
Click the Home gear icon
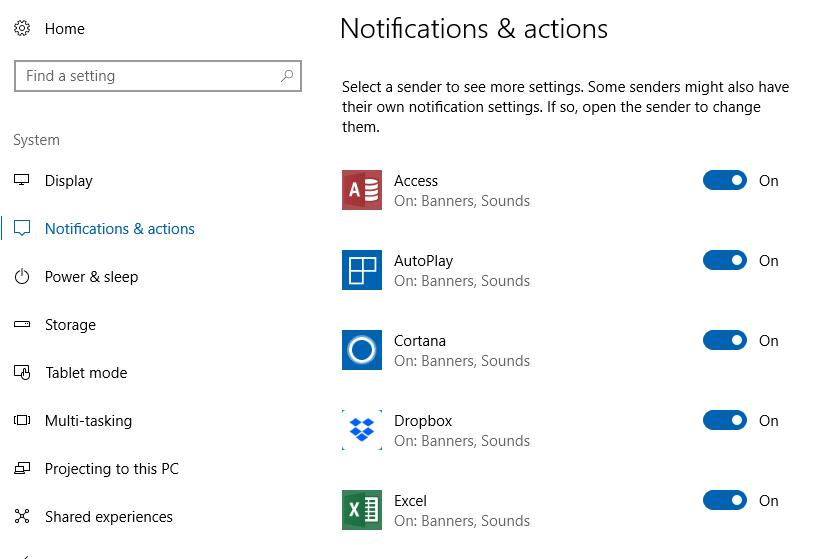22,28
